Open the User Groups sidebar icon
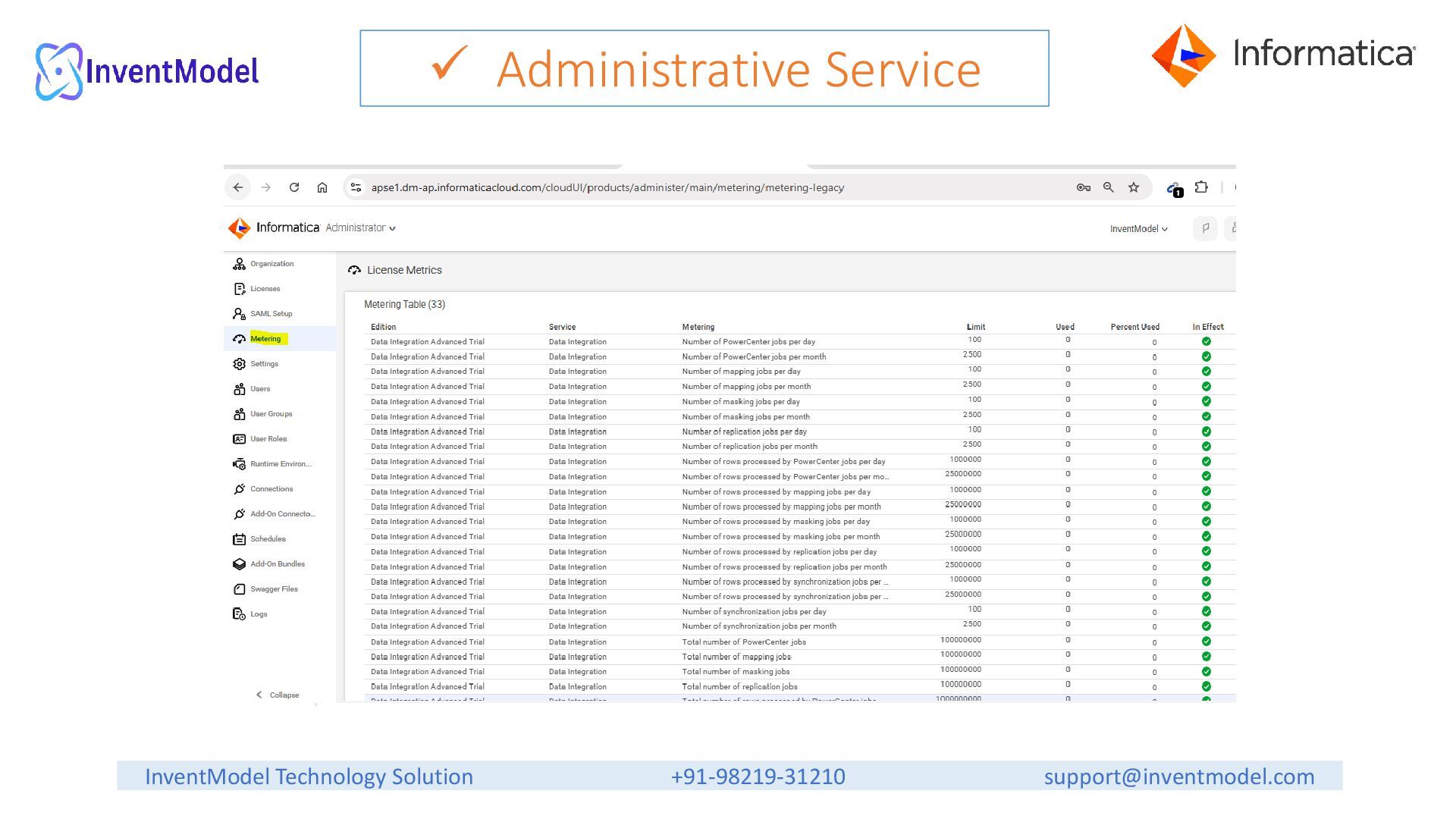Screen dimensions: 1456x819 [x=239, y=414]
